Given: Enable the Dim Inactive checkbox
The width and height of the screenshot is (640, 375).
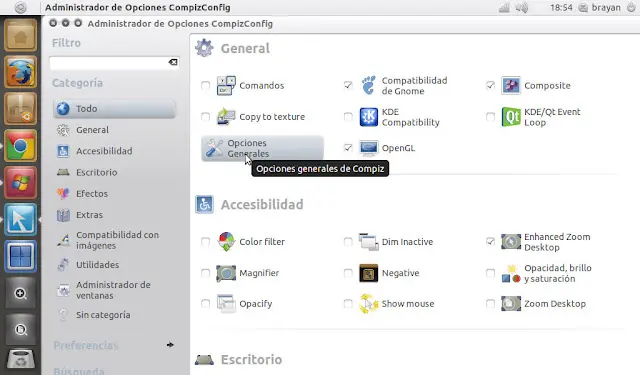Looking at the screenshot, I should [x=348, y=242].
